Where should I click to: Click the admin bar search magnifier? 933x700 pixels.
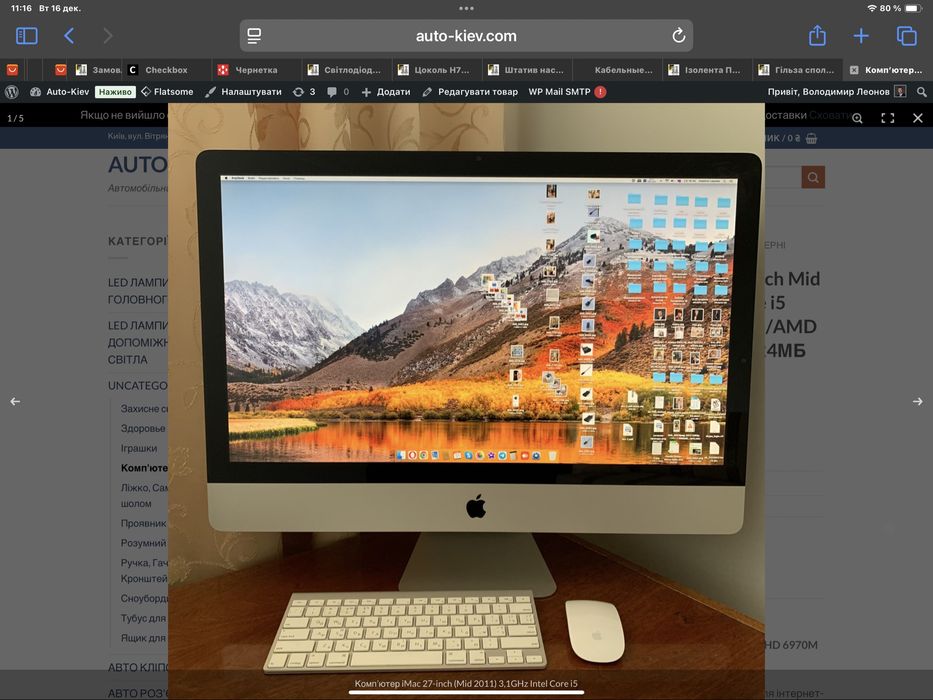[x=922, y=92]
